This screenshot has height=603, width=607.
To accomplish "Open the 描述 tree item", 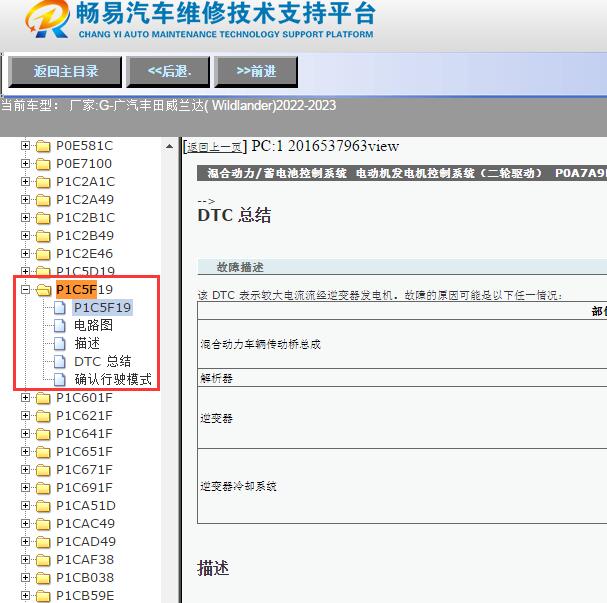I will pyautogui.click(x=87, y=344).
